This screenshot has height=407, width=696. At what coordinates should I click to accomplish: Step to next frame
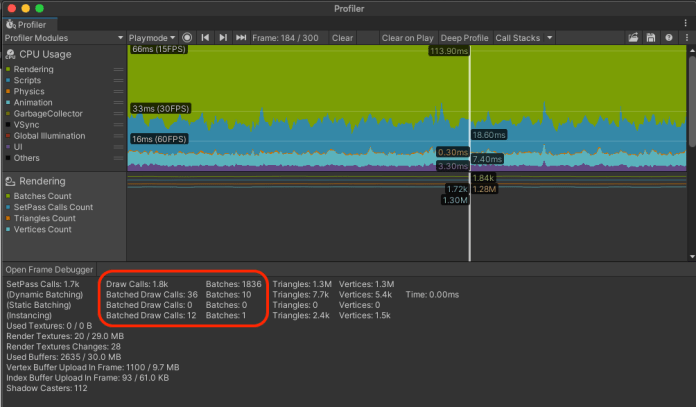(x=222, y=38)
